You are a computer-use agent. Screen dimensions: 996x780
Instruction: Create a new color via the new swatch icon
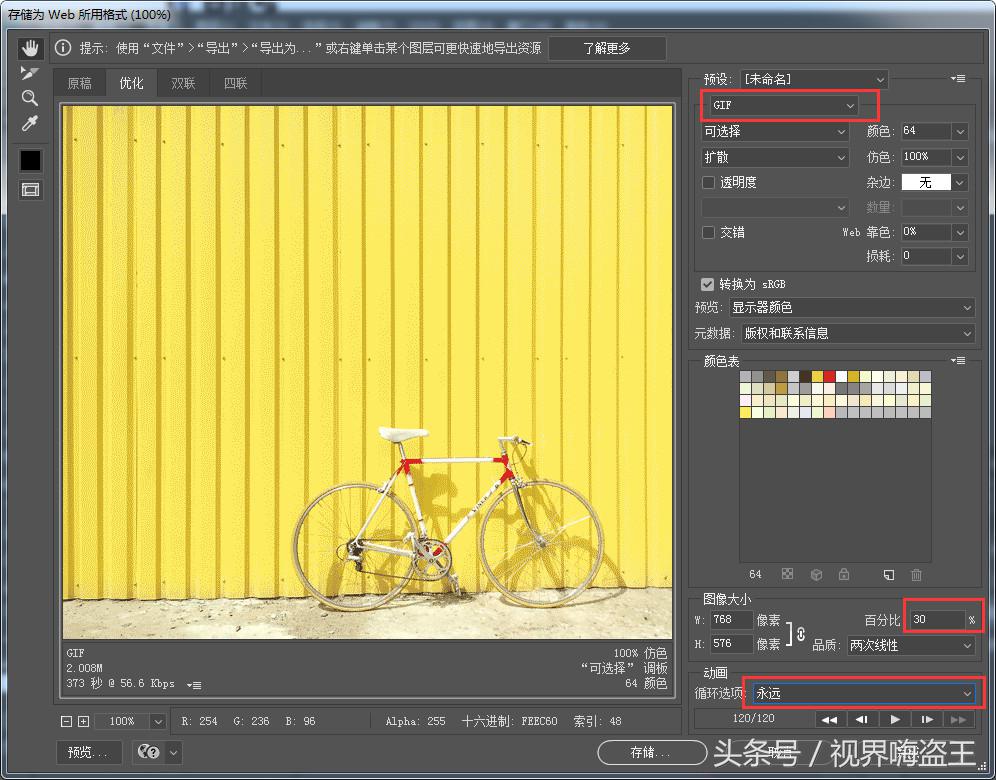click(x=890, y=575)
